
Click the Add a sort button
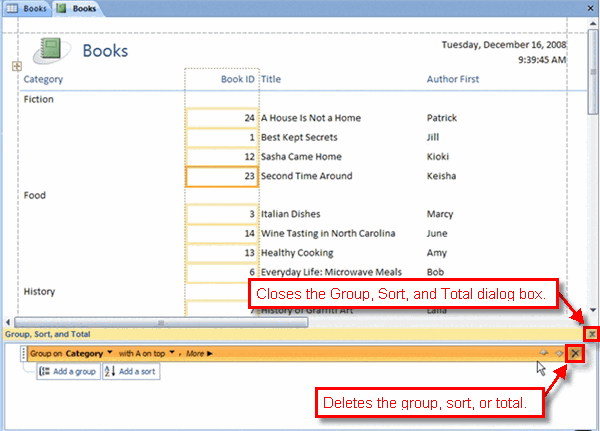click(x=131, y=371)
